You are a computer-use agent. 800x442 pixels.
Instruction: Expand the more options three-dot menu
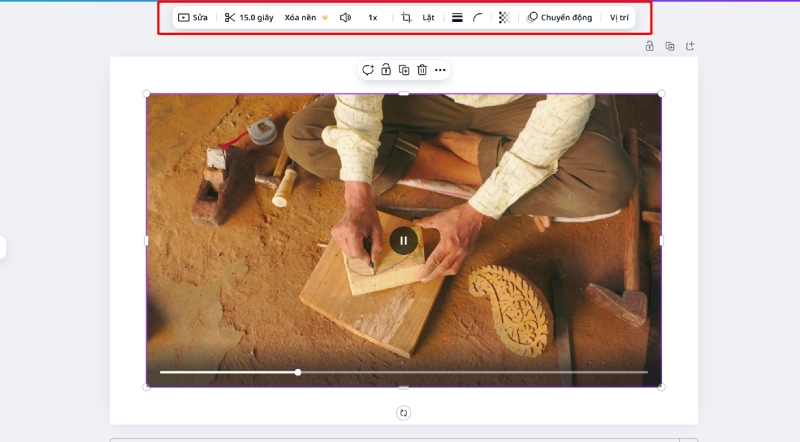coord(440,70)
